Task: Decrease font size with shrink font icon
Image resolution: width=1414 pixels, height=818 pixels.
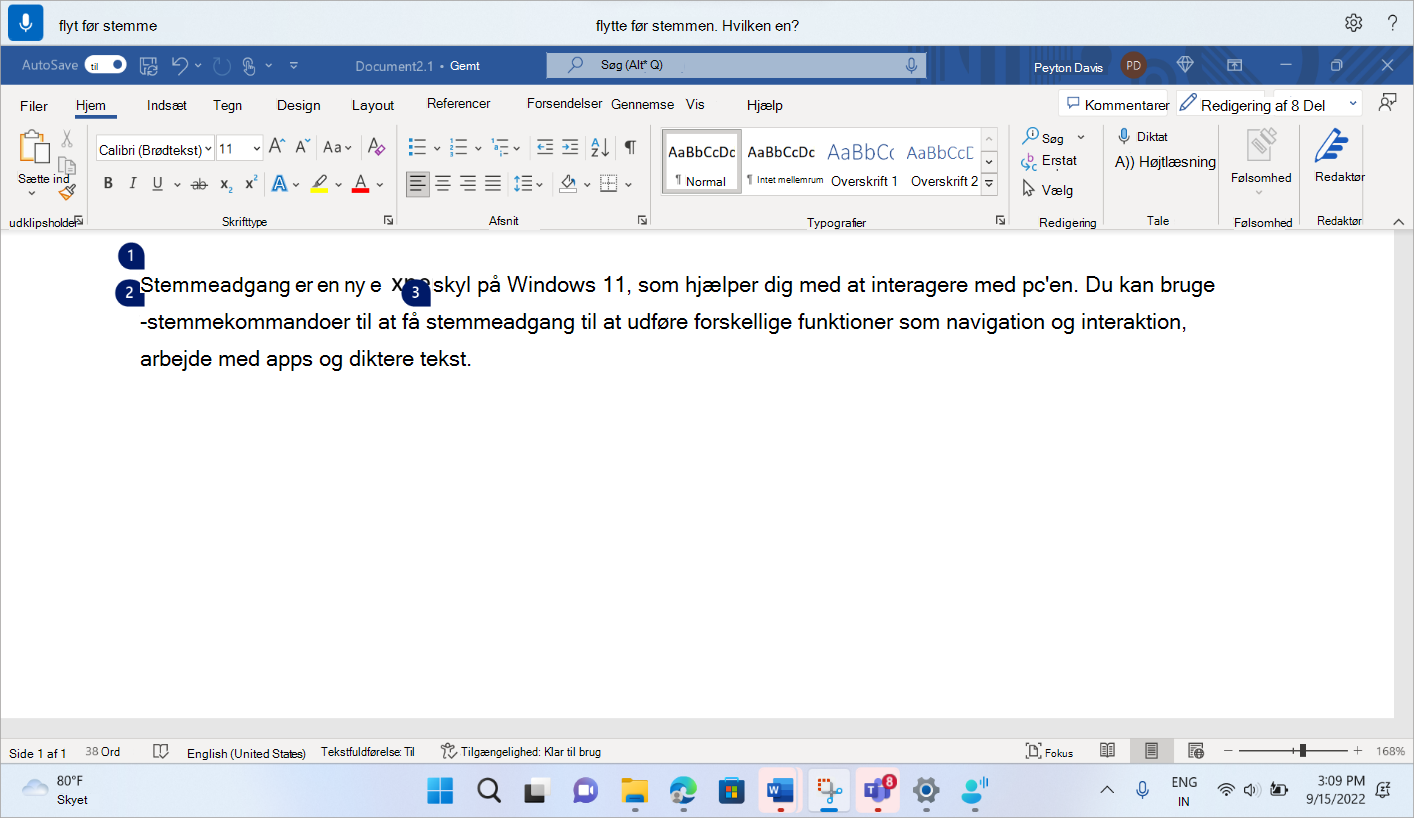Action: (x=302, y=147)
